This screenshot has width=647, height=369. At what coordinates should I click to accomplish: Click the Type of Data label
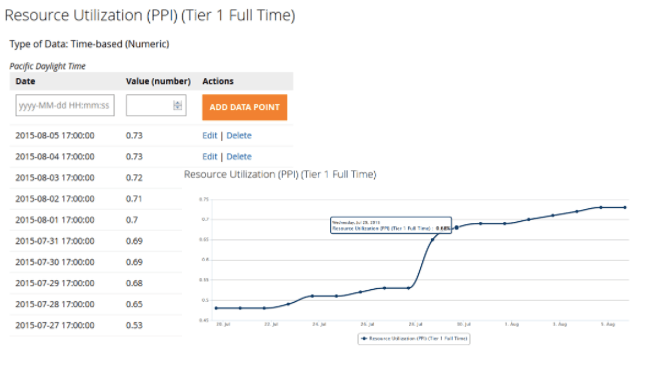coord(89,44)
